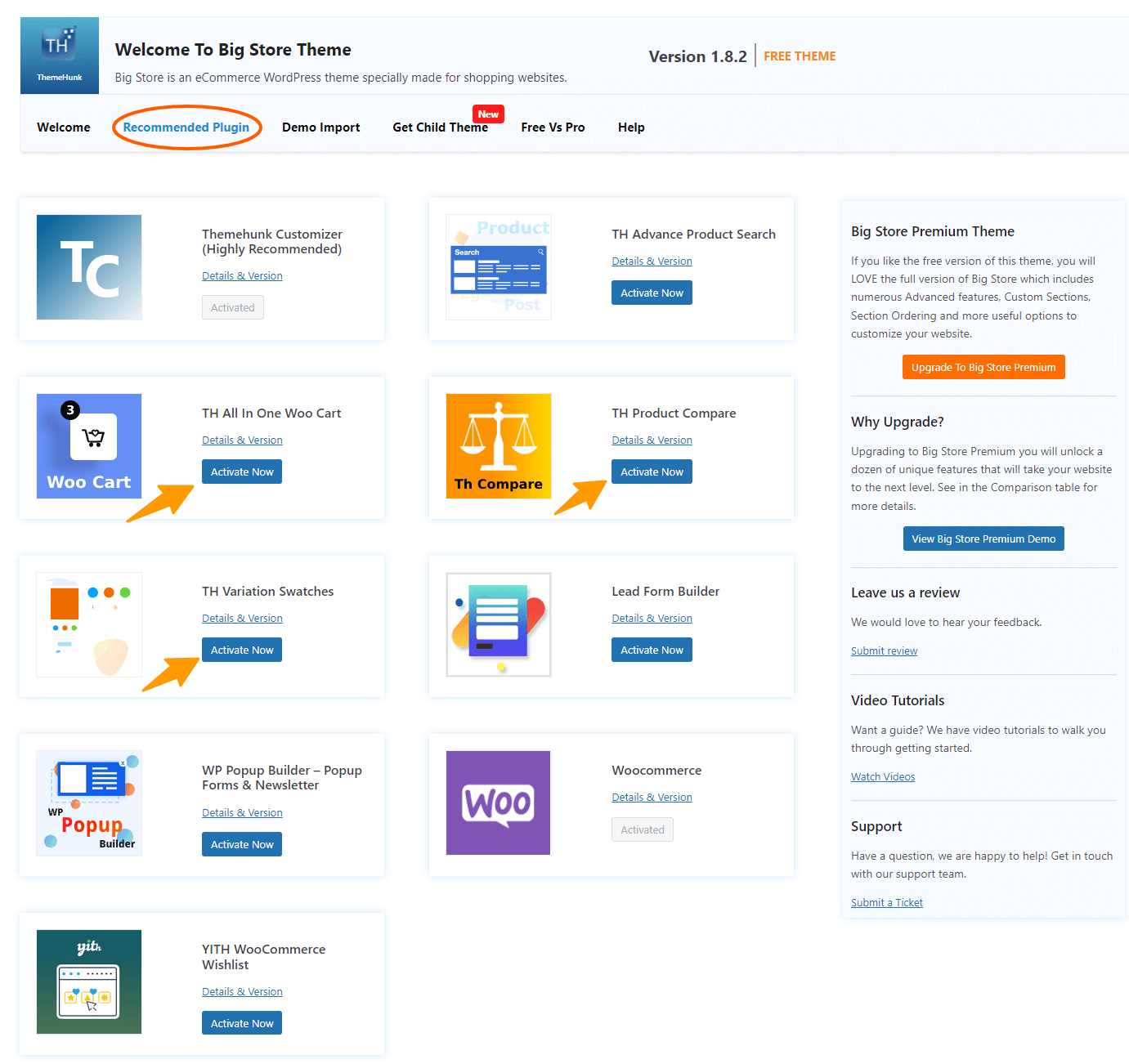Click View Big Store Premium Demo
The height and width of the screenshot is (1064, 1129).
point(983,539)
